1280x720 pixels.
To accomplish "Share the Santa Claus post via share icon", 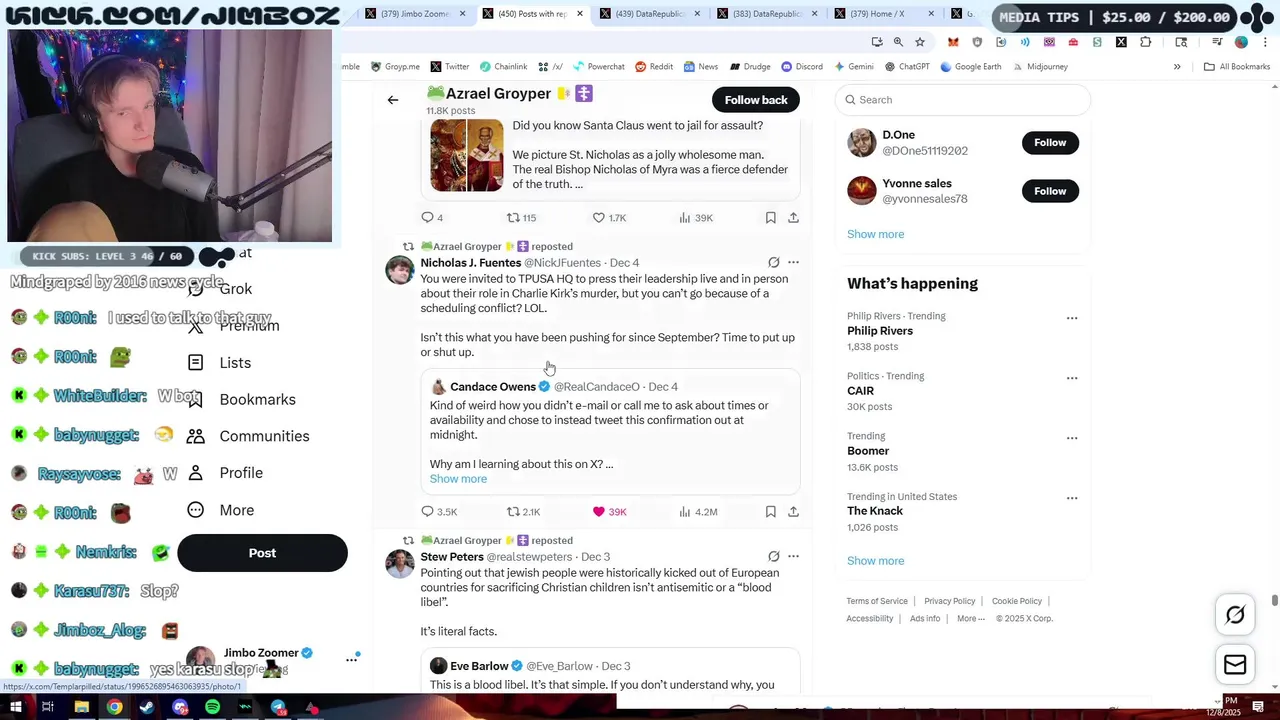I will 793,218.
